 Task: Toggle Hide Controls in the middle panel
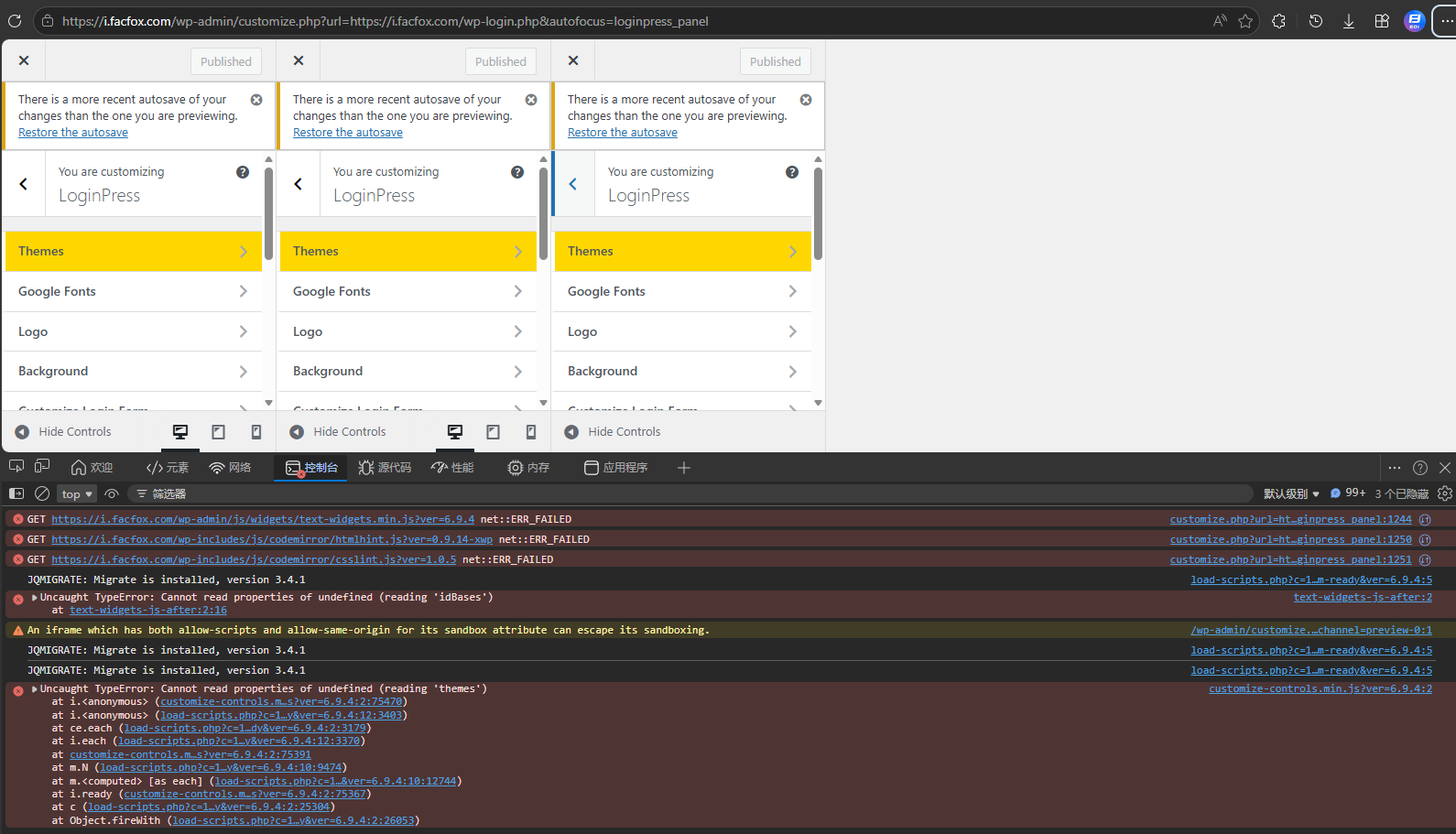tap(338, 432)
